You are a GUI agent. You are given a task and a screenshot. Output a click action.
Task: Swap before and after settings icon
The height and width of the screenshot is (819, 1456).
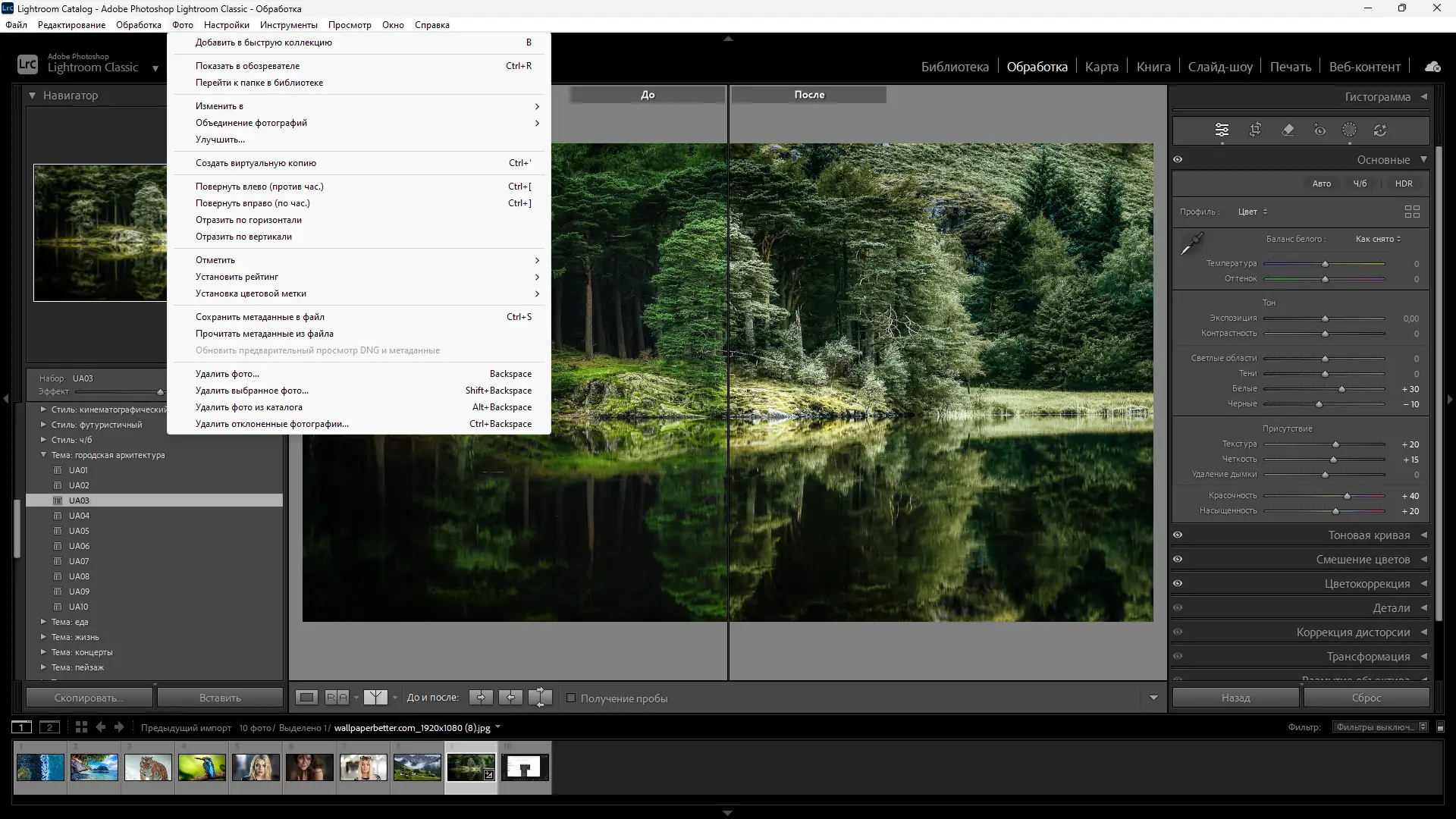[x=540, y=698]
